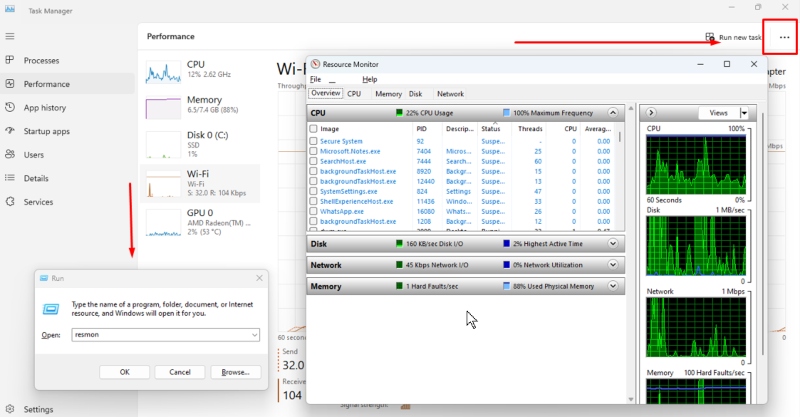Toggle the Image column select-all checkbox
Viewport: 800px width, 417px height.
[314, 129]
